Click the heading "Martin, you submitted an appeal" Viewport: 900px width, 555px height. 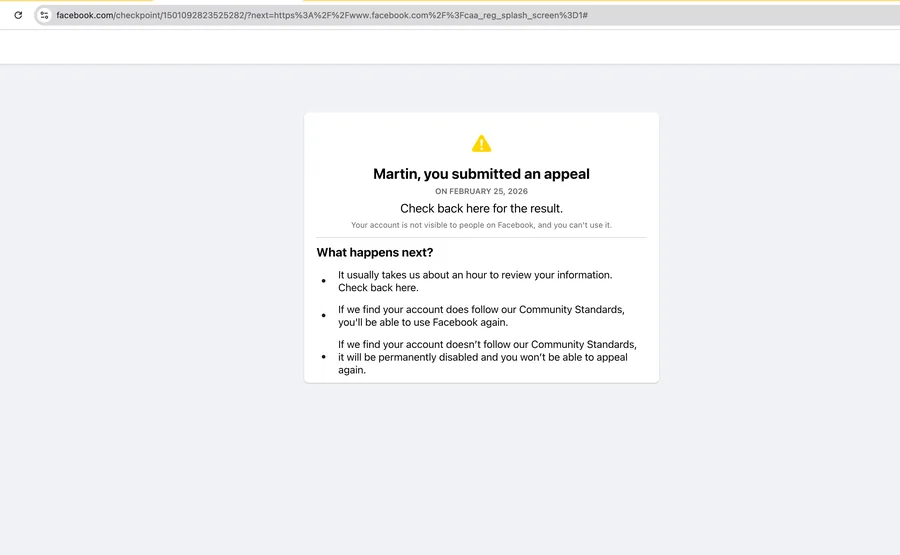tap(481, 174)
